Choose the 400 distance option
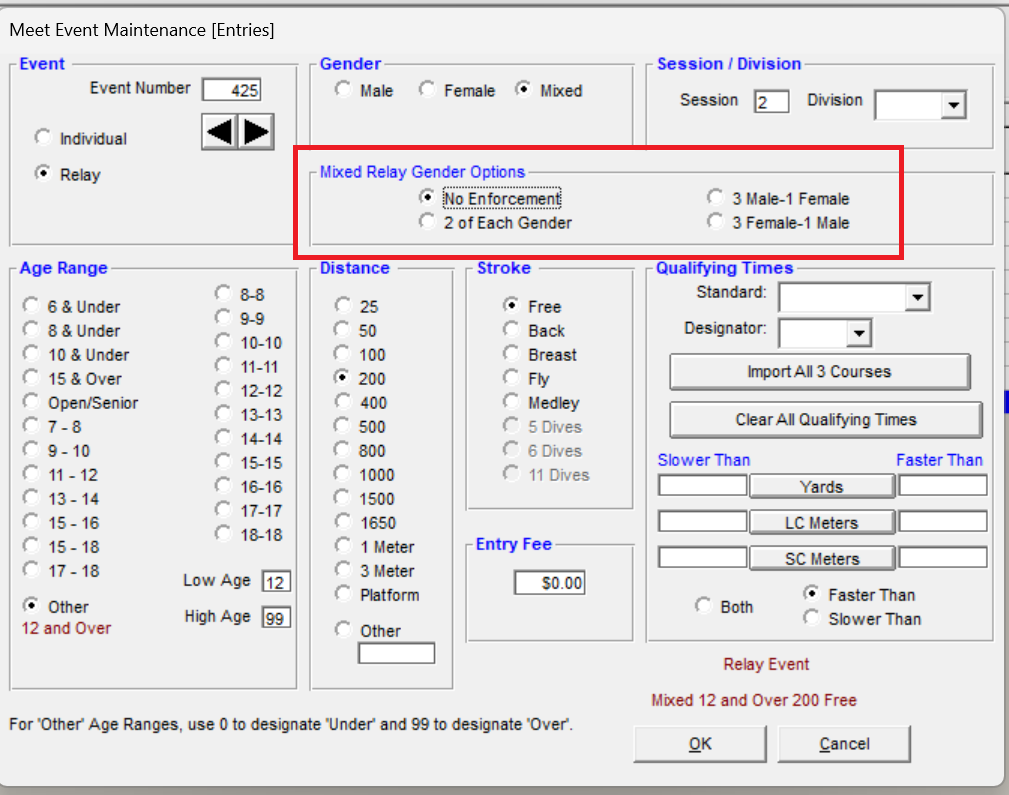The width and height of the screenshot is (1009, 795). (x=344, y=402)
